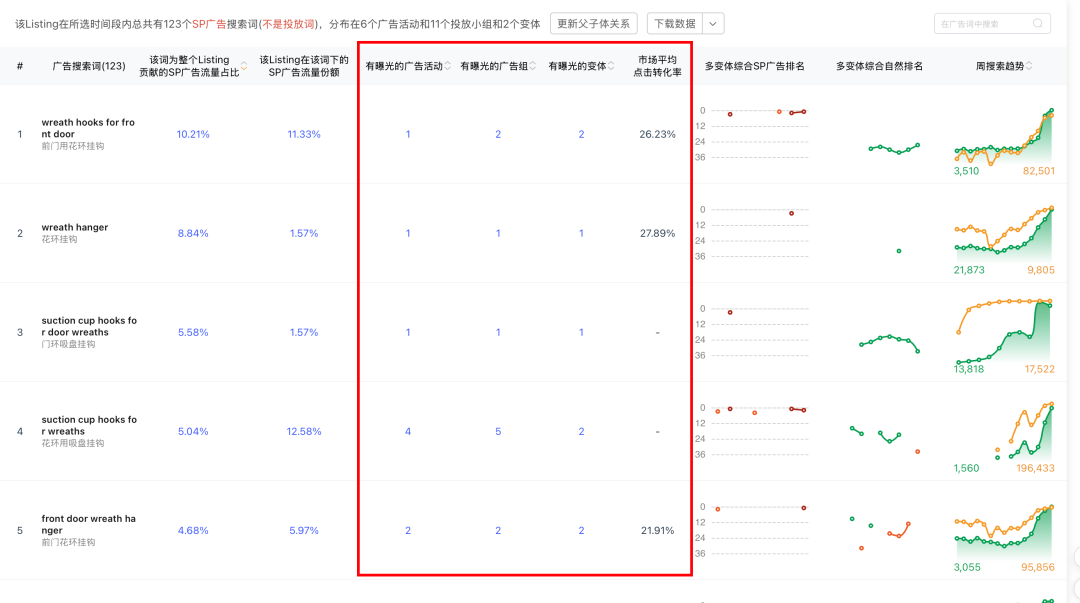This screenshot has height=603, width=1080.
Task: Click the 广告搜索词(123) column header
Action: [x=89, y=66]
